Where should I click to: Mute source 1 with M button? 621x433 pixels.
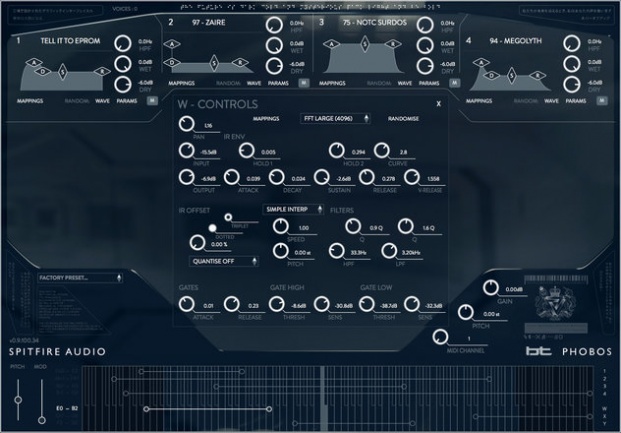click(152, 101)
